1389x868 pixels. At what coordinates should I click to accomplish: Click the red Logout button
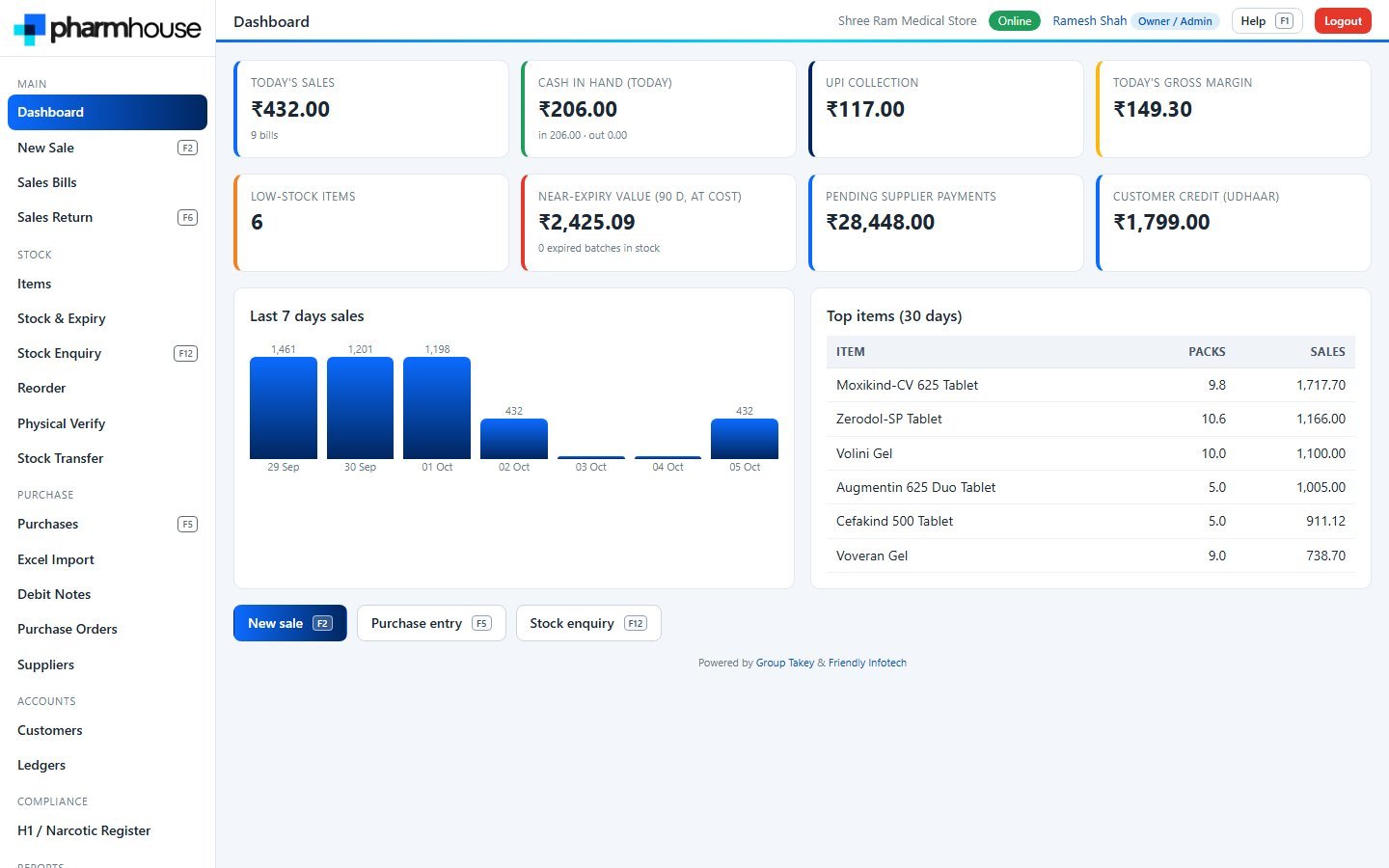coord(1343,21)
